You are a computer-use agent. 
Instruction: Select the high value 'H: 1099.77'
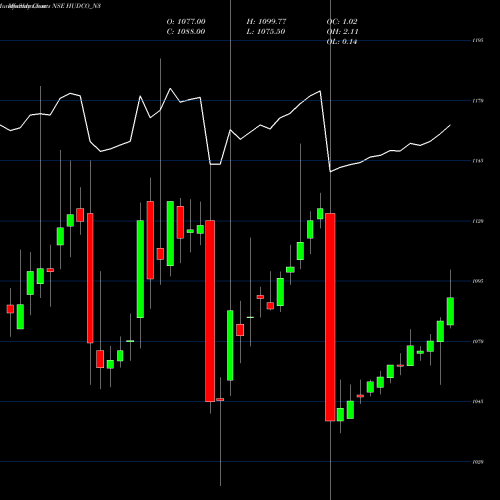coord(266,22)
